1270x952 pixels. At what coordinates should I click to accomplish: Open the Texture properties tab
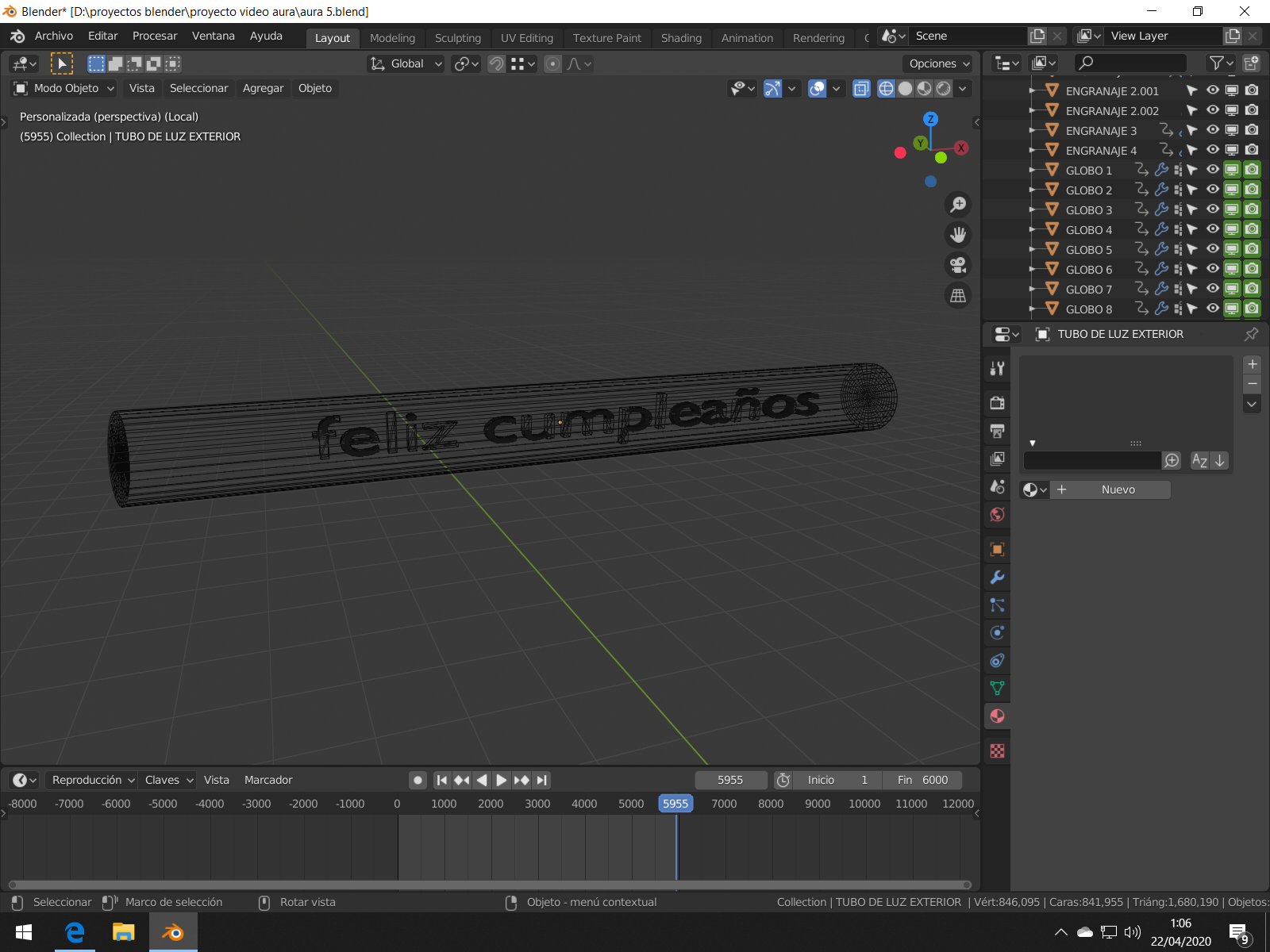(x=998, y=750)
